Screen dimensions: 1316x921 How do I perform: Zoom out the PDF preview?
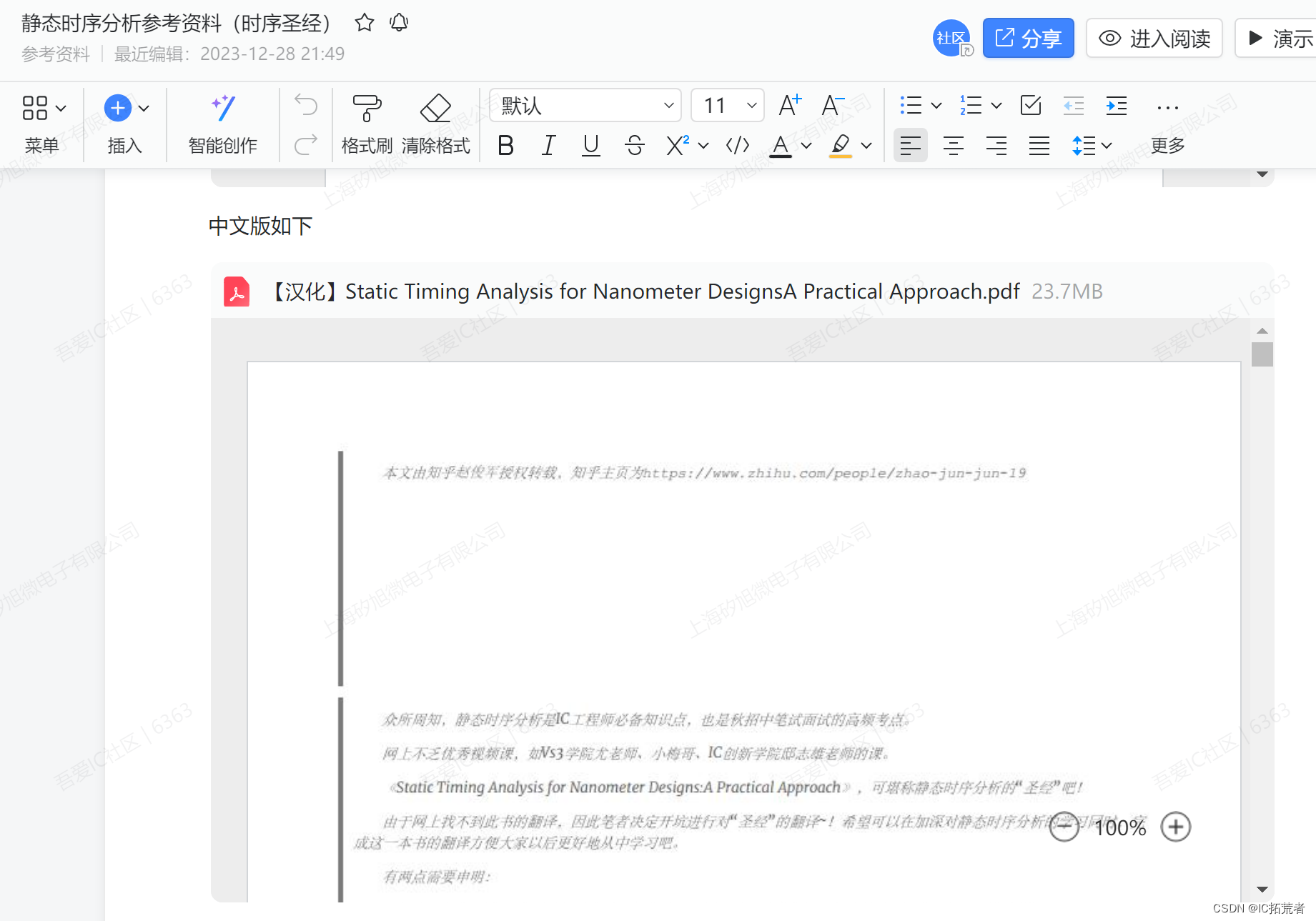click(1064, 827)
